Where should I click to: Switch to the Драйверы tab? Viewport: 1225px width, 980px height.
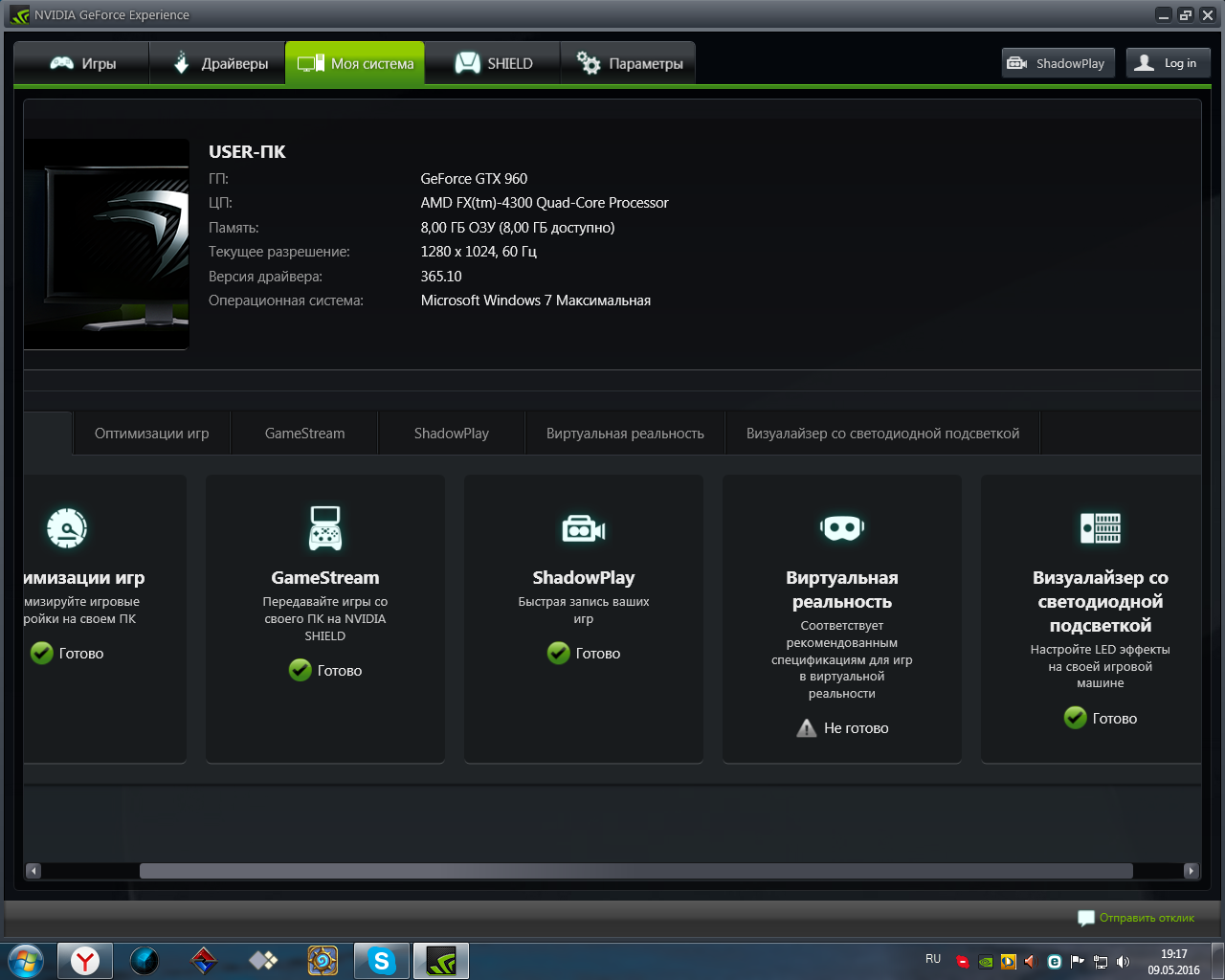pyautogui.click(x=219, y=63)
